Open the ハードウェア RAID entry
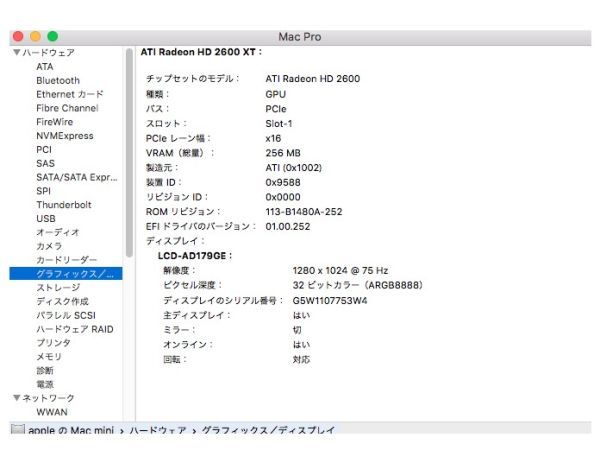Screen dimensions: 600x463 [75, 329]
